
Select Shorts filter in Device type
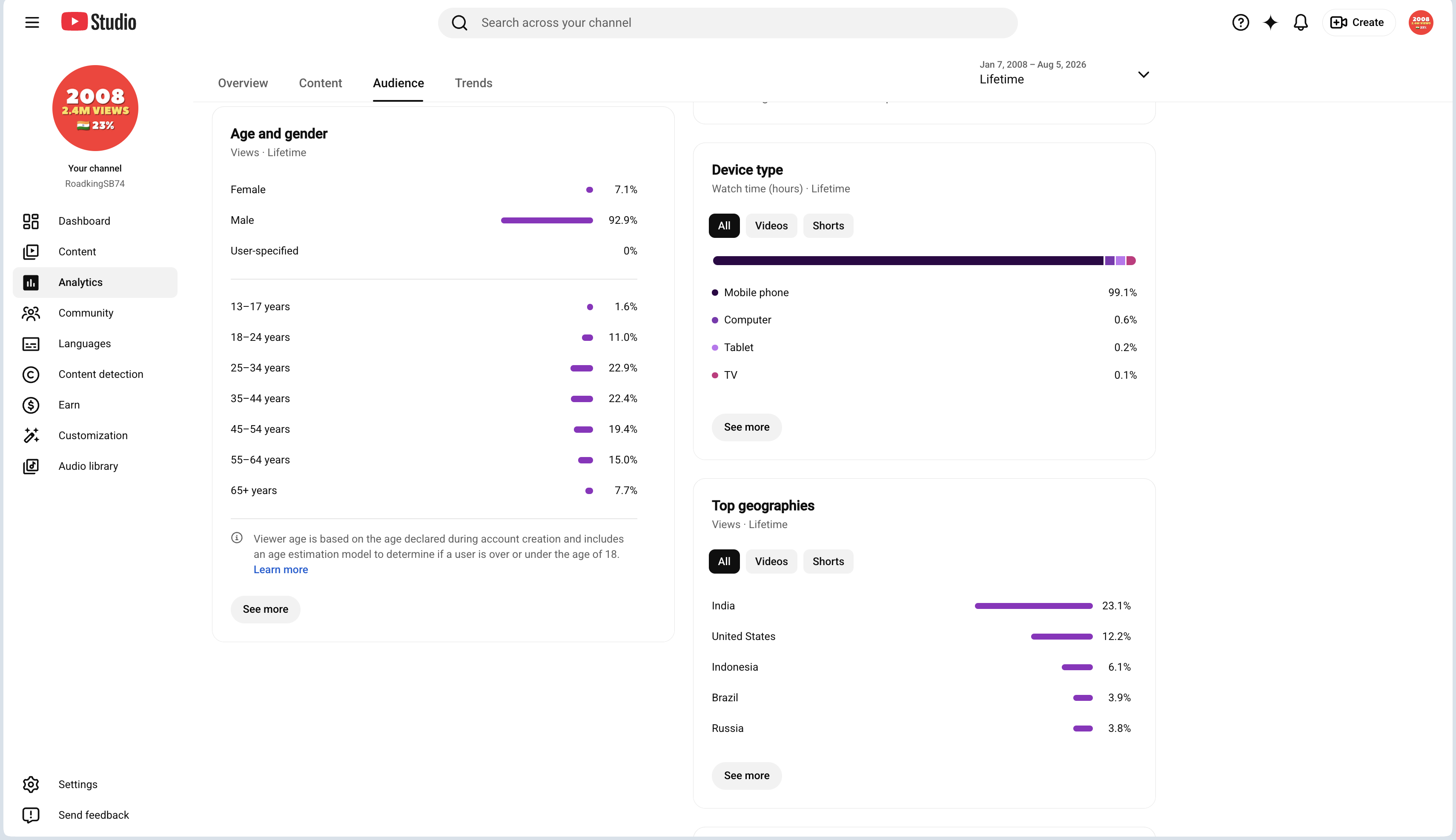pyautogui.click(x=828, y=226)
